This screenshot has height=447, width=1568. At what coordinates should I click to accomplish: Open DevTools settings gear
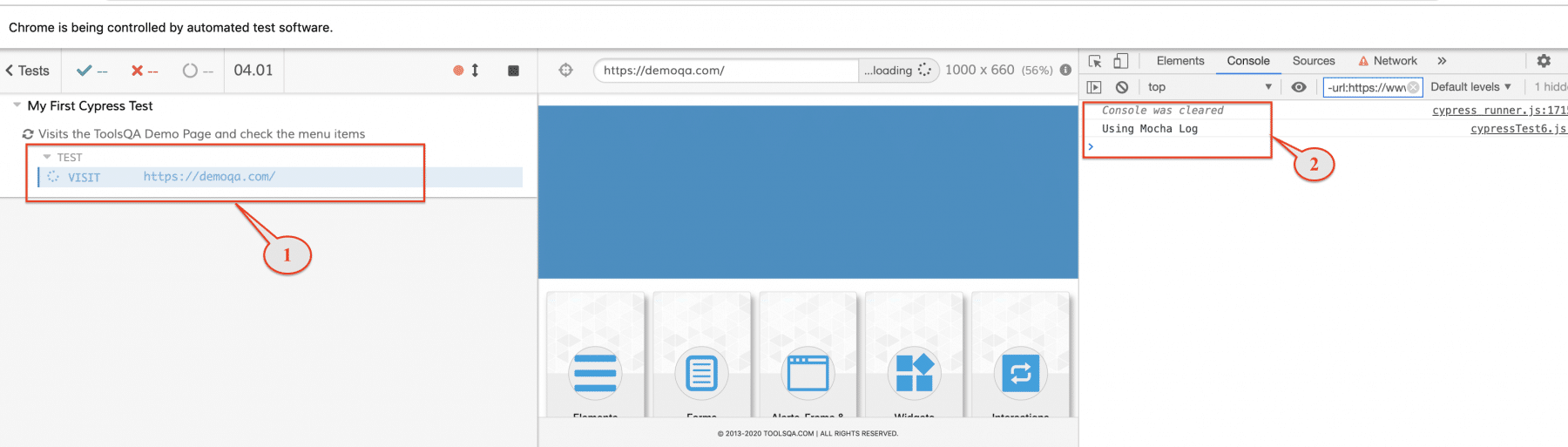pos(1544,61)
